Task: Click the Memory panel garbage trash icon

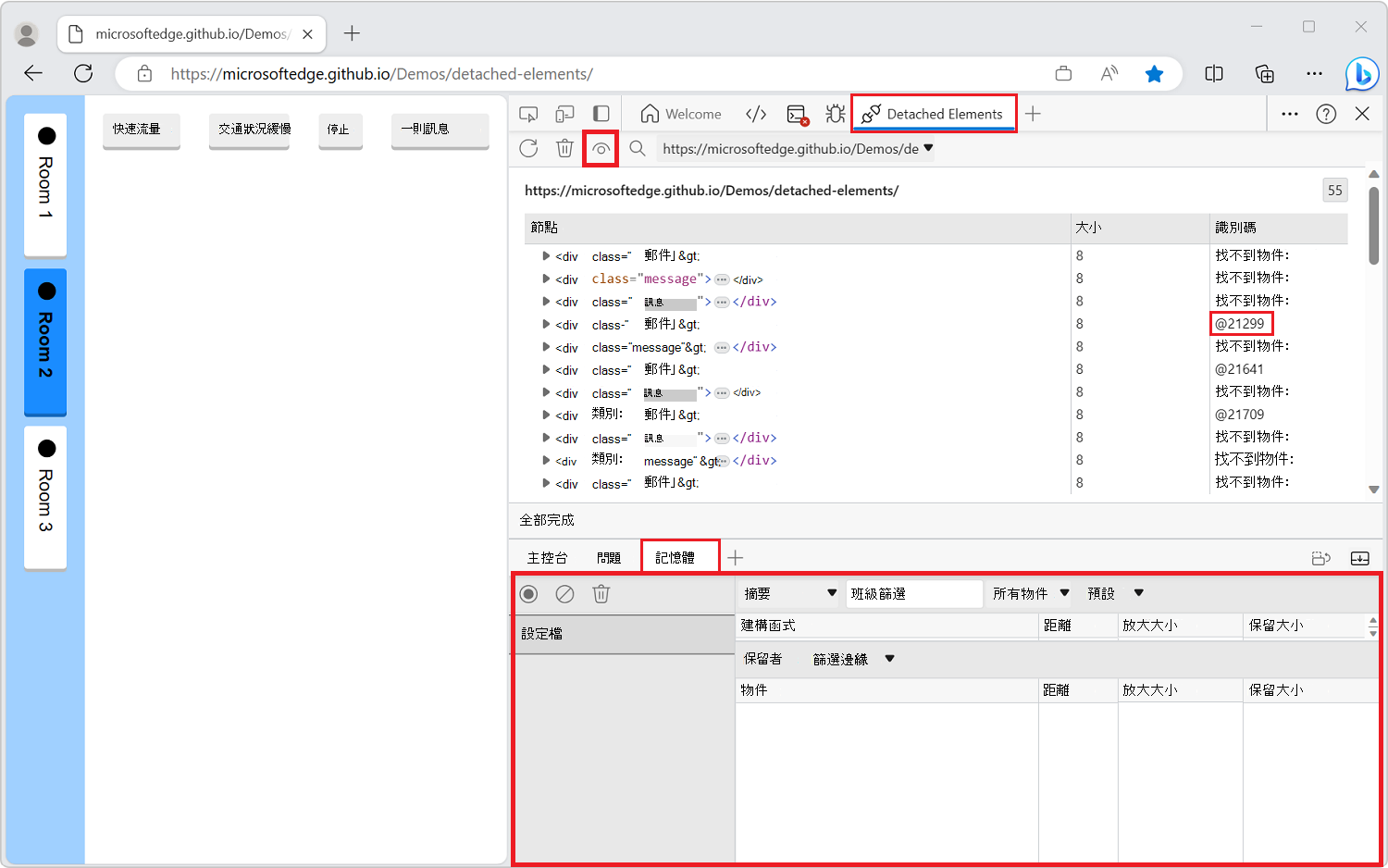Action: pos(601,594)
